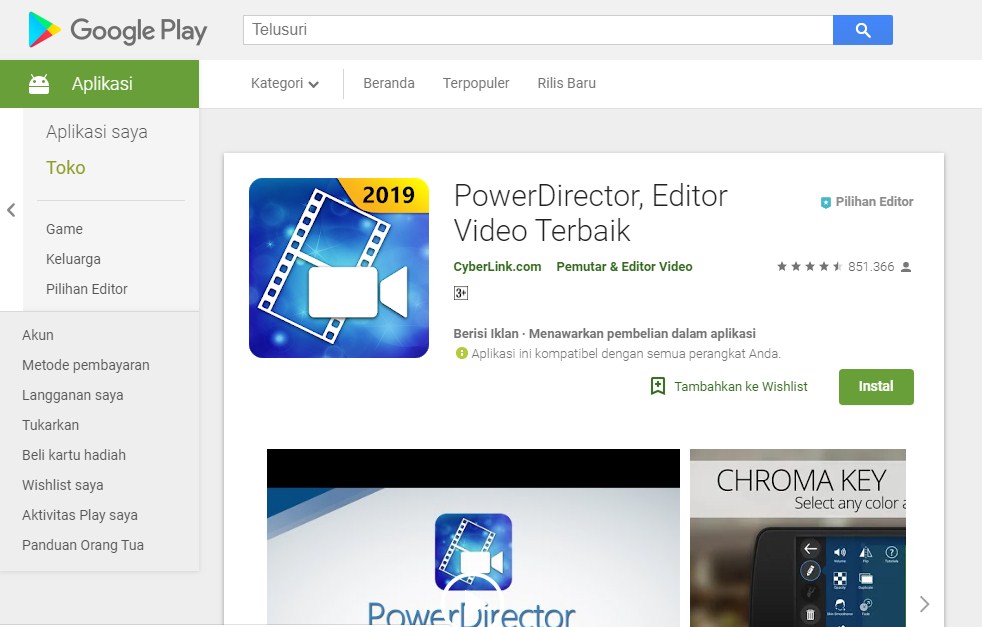Image resolution: width=982 pixels, height=627 pixels.
Task: Go to the Beranda tab
Action: click(x=389, y=83)
